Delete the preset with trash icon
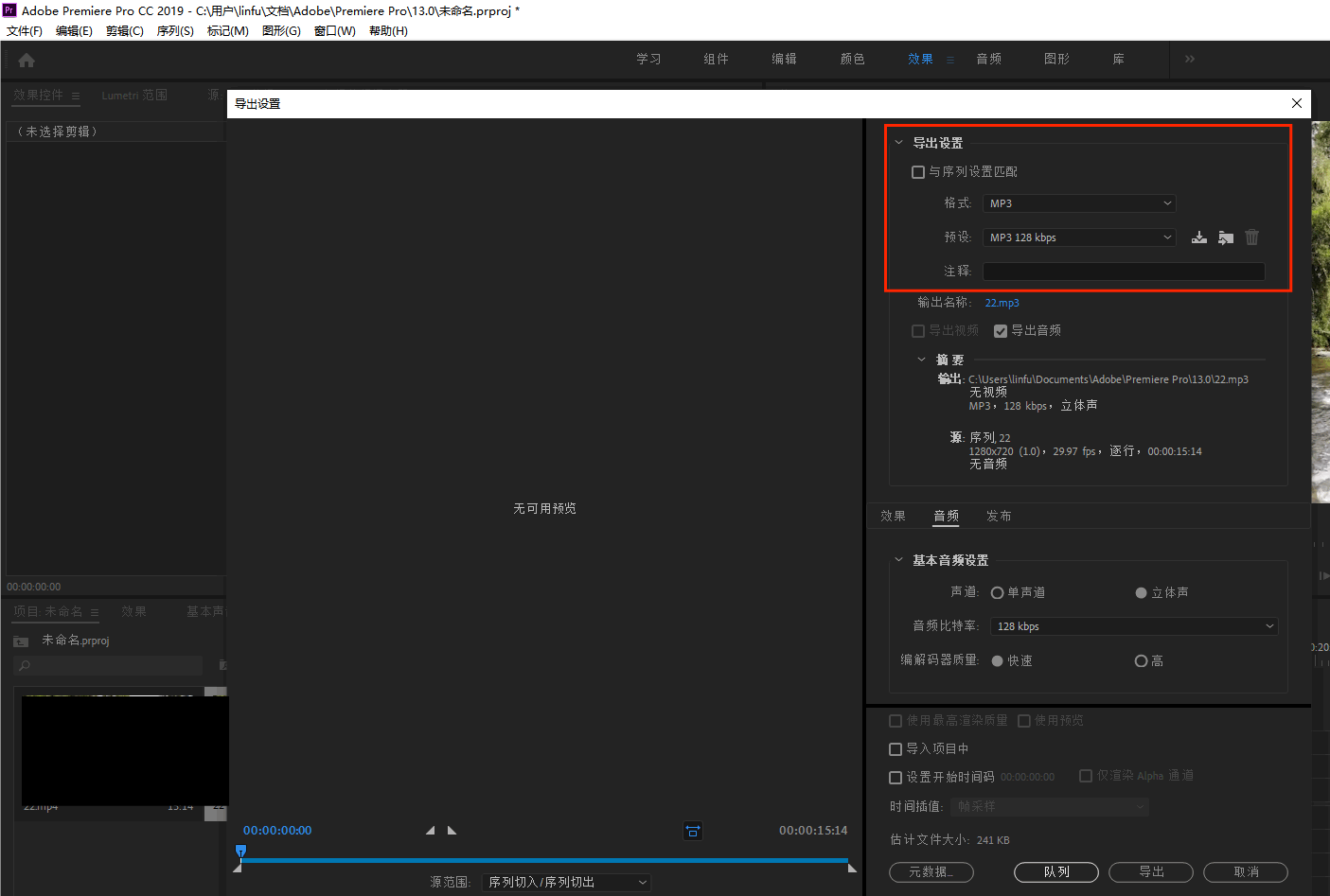The height and width of the screenshot is (896, 1330). pos(1252,237)
